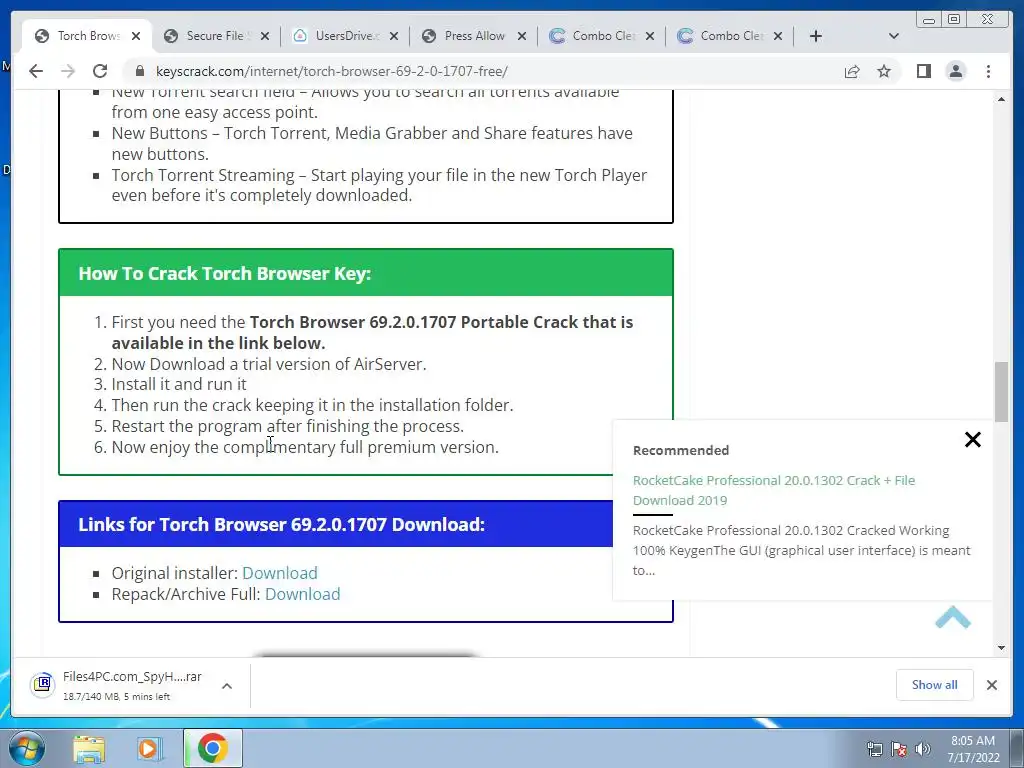Click the scrollbar up arrow

click(1001, 99)
